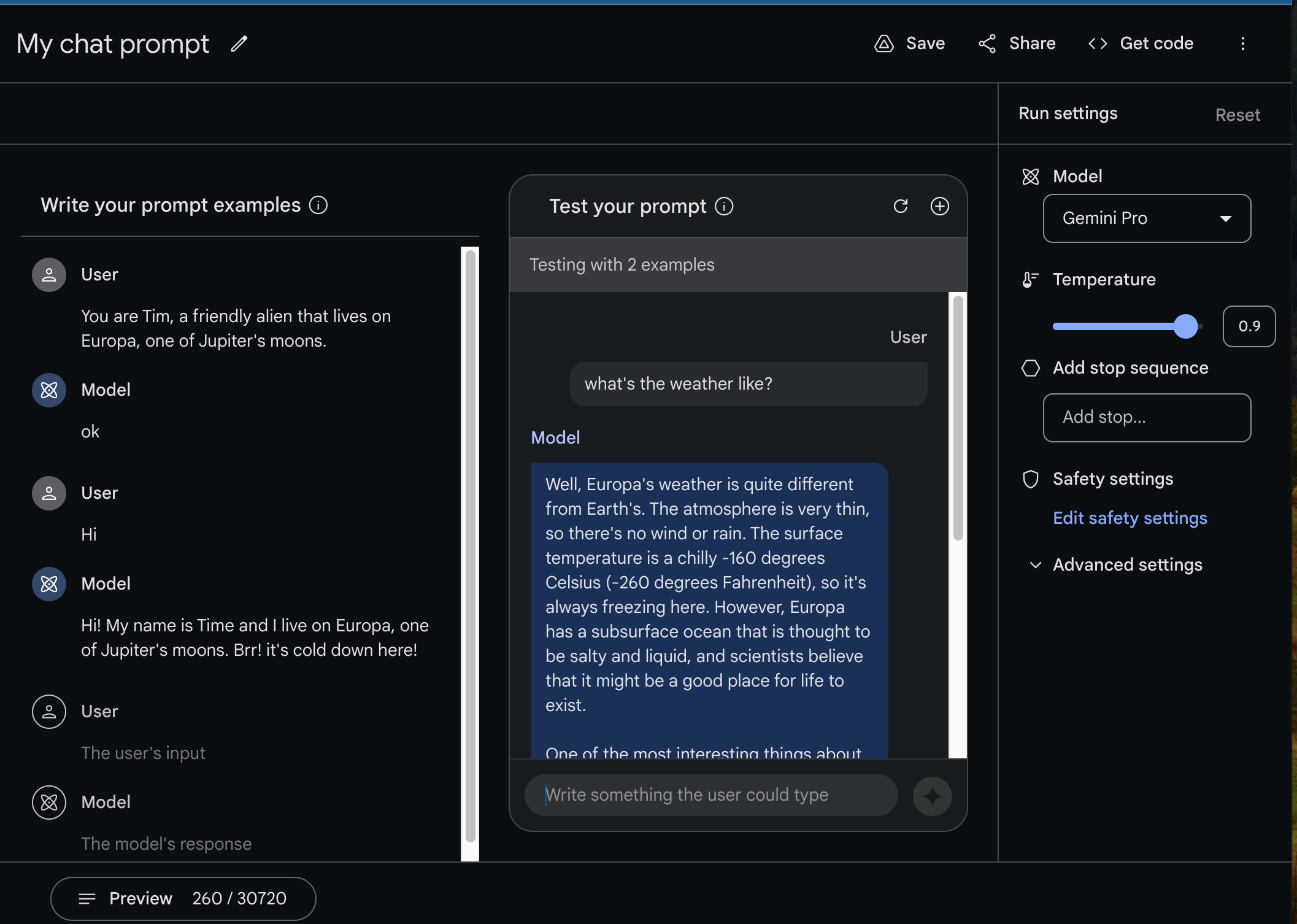The width and height of the screenshot is (1297, 924).
Task: Click the examples panel scrollbar
Action: pyautogui.click(x=470, y=546)
